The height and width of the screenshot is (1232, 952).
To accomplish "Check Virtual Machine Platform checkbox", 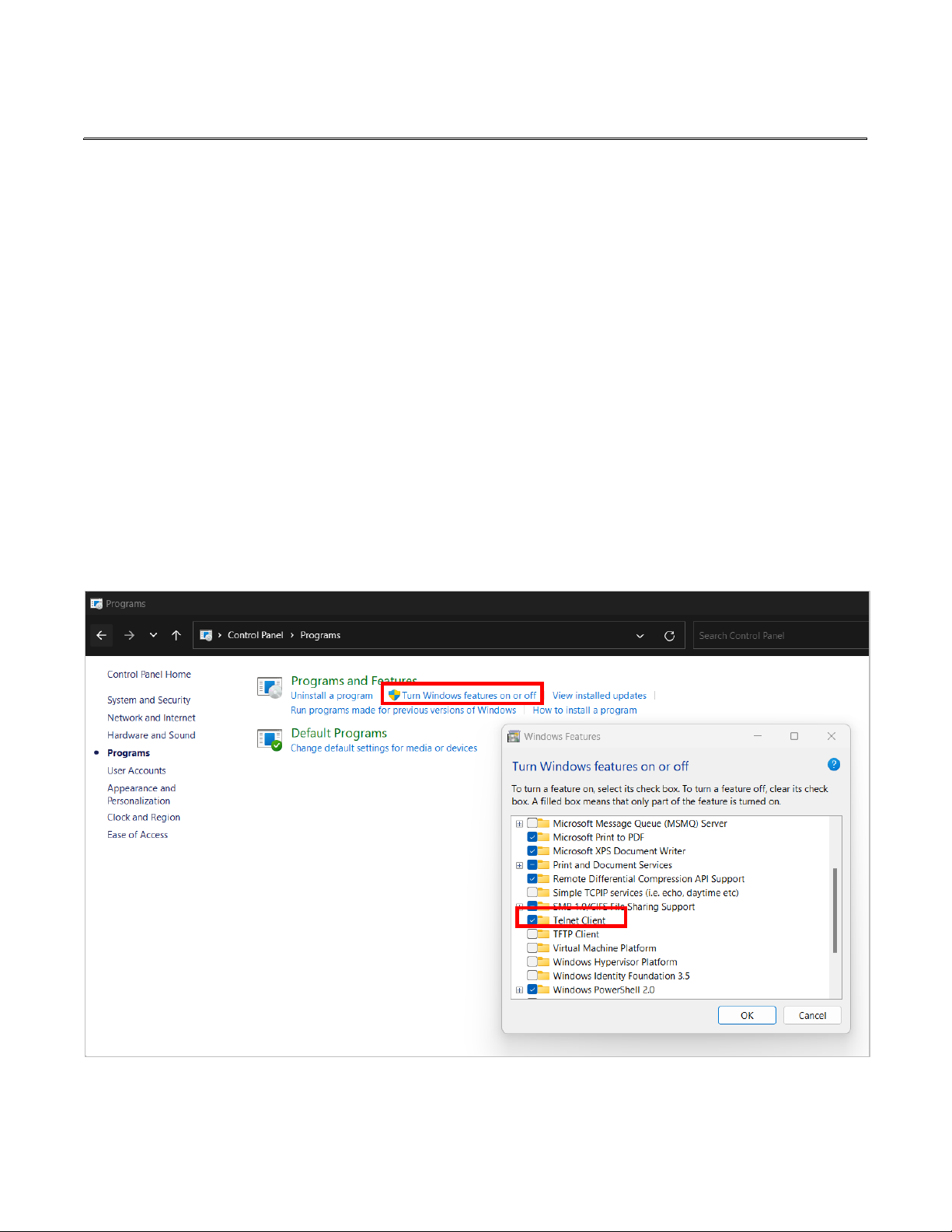I will (532, 948).
